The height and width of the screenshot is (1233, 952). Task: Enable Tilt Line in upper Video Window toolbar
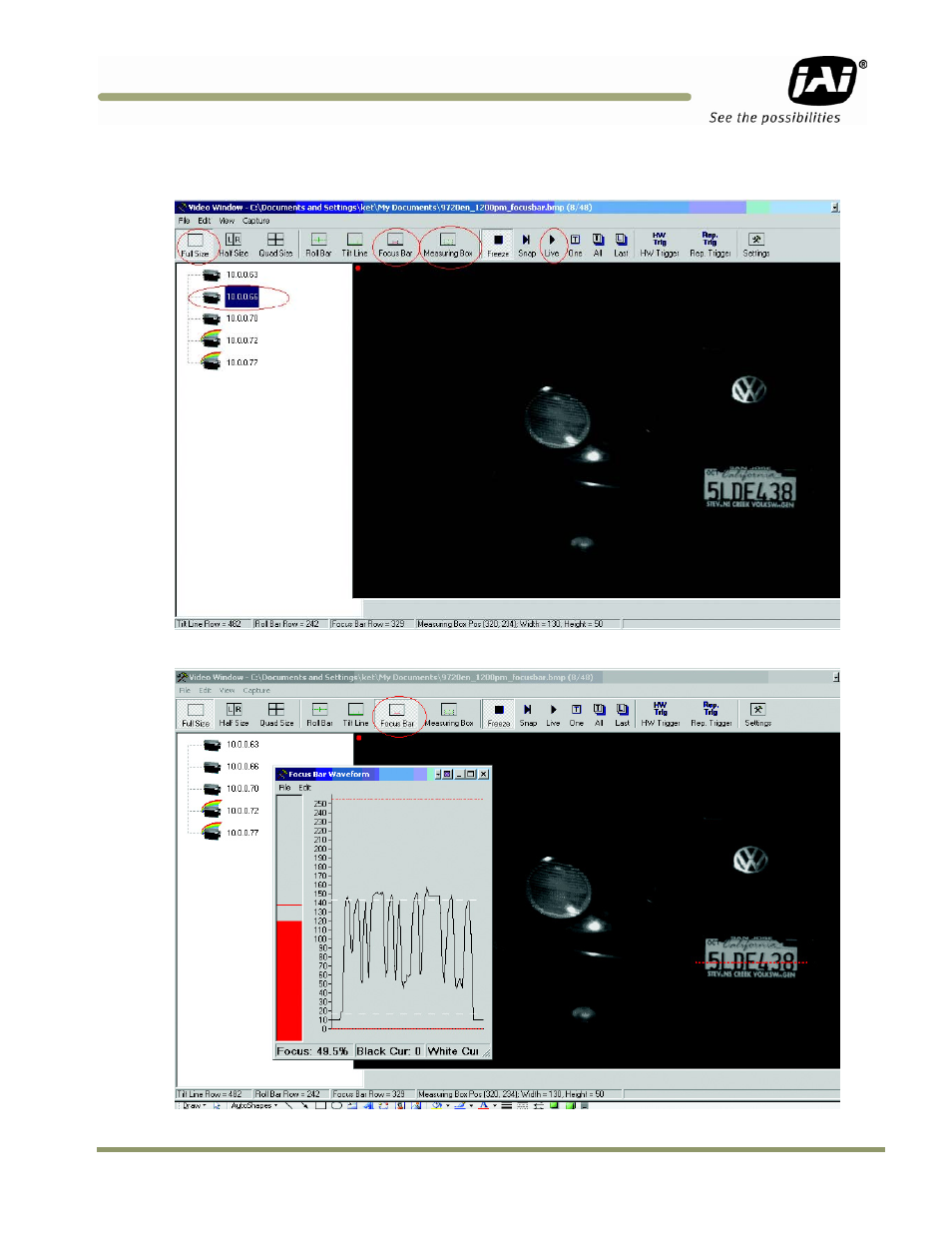pyautogui.click(x=354, y=245)
